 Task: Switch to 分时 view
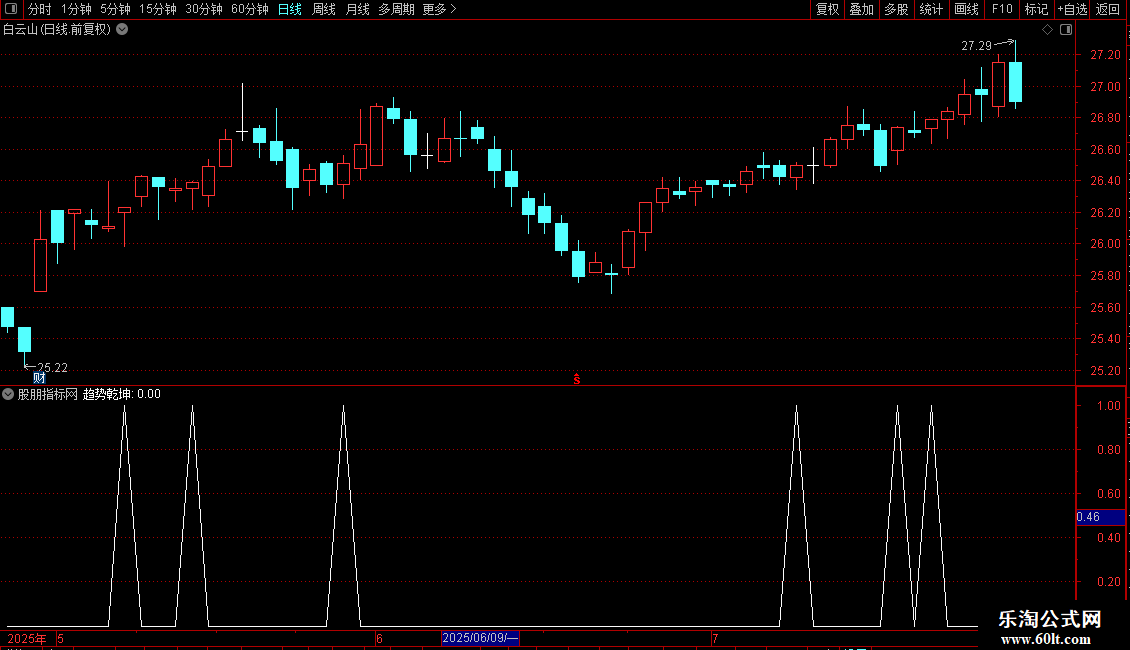[40, 9]
